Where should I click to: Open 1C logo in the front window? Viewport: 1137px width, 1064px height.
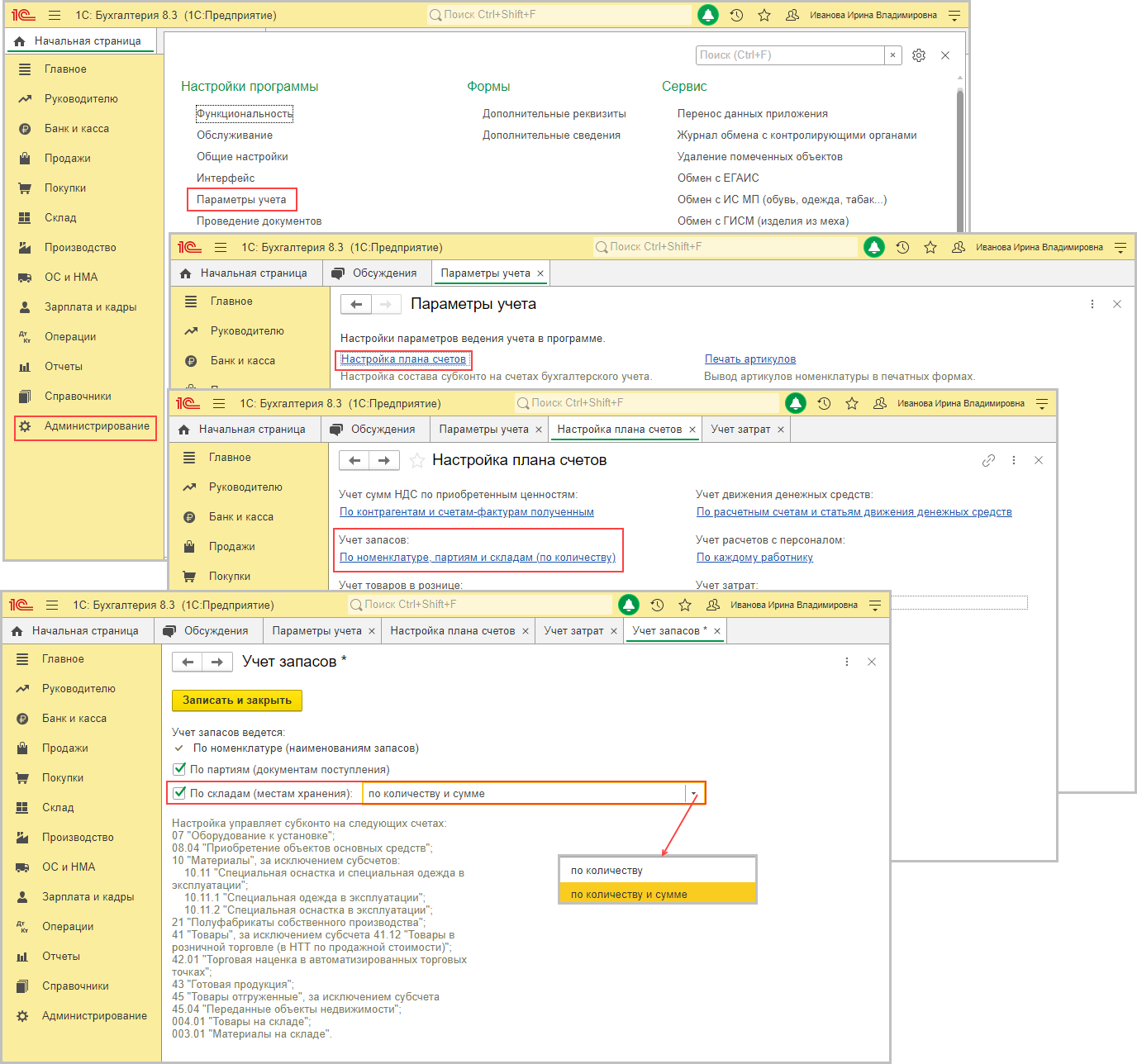[21, 605]
